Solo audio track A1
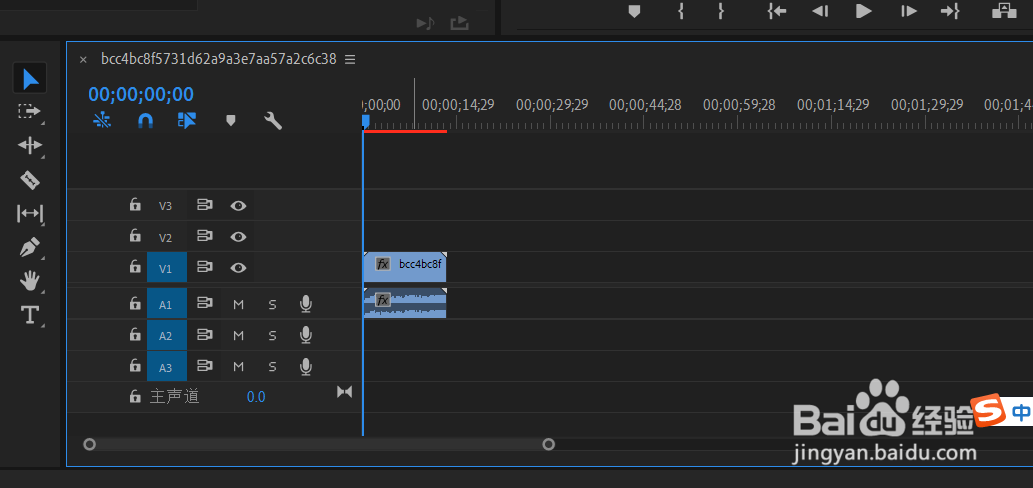This screenshot has height=488, width=1033. pos(272,304)
